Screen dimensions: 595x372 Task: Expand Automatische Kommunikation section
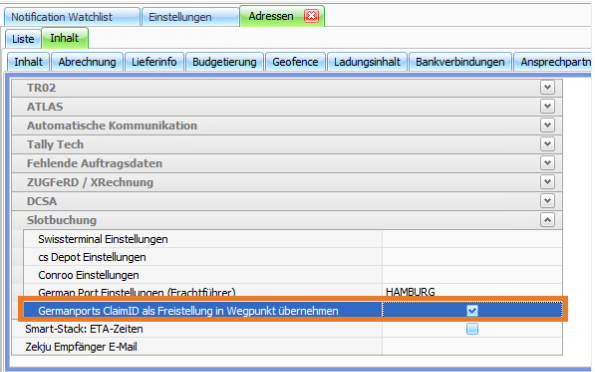click(547, 125)
